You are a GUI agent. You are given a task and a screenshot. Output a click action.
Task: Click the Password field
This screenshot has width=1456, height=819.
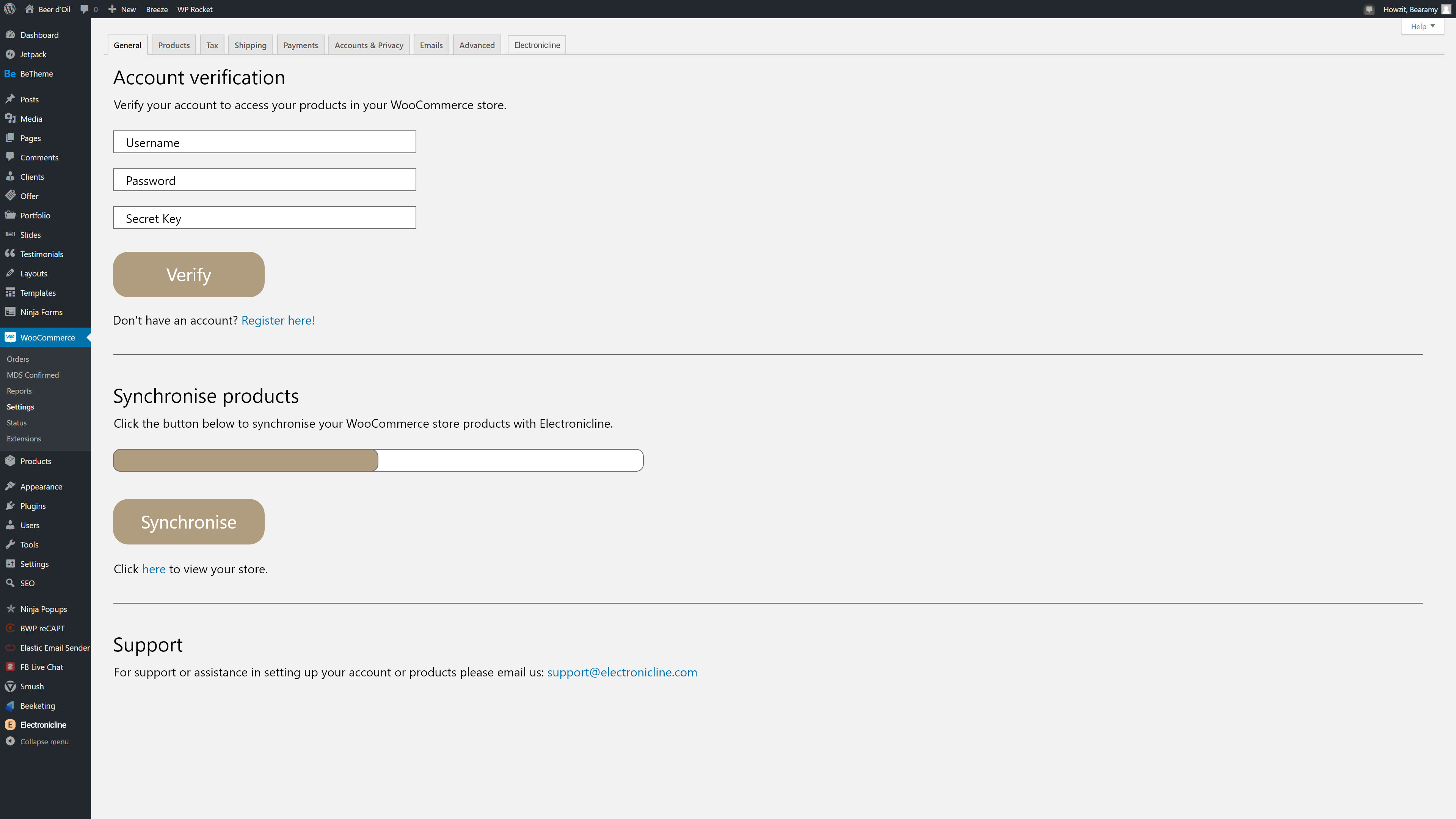[265, 180]
